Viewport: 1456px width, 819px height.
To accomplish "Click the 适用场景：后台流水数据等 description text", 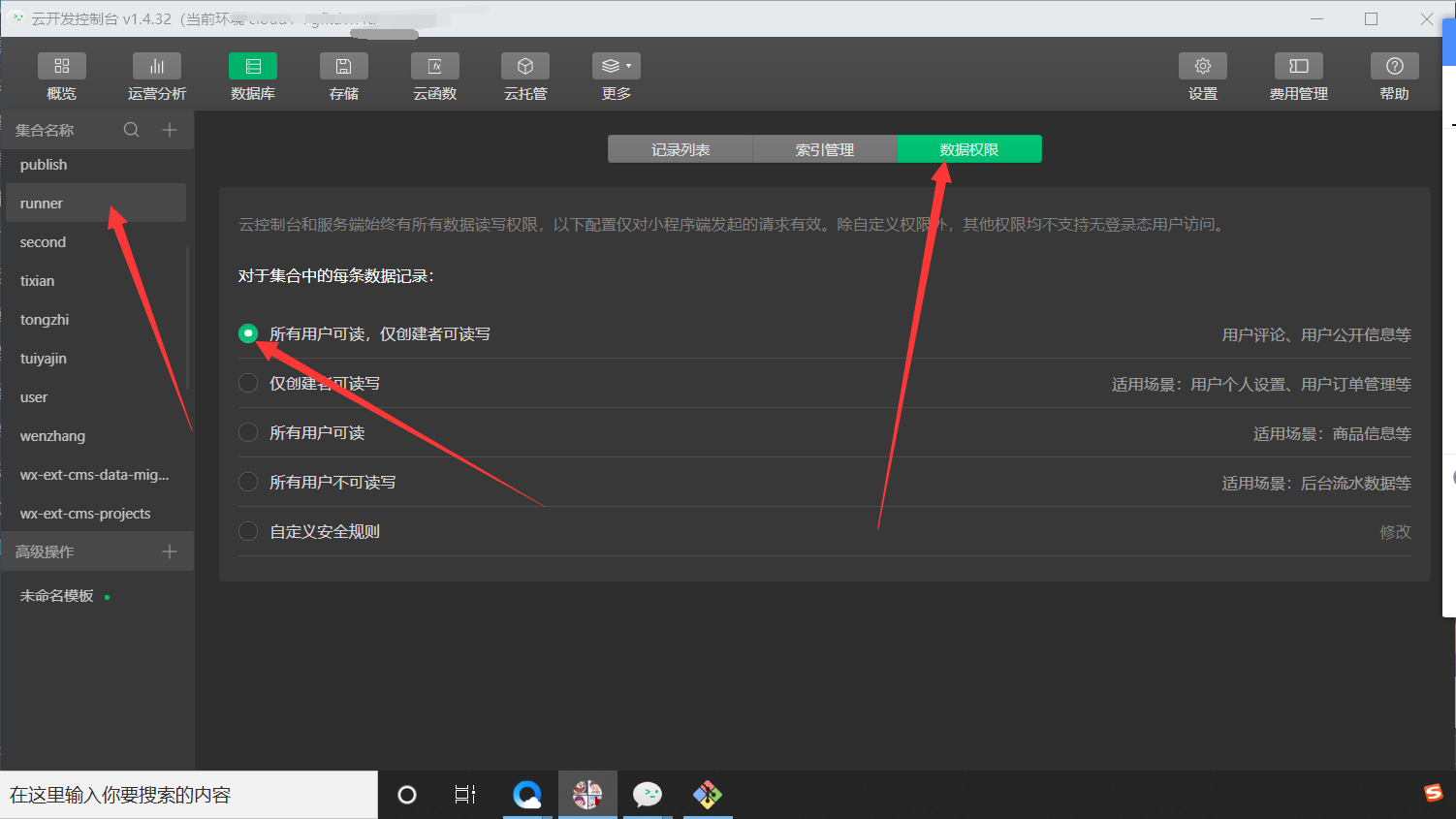I will tap(1316, 483).
